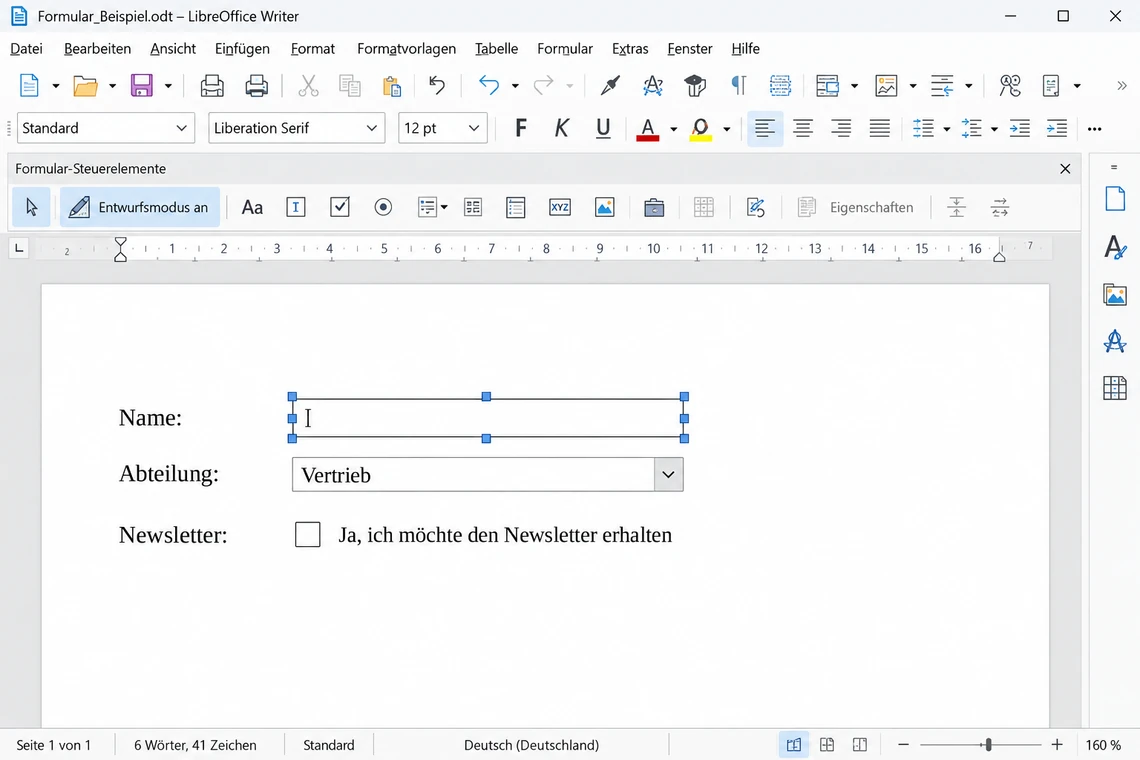Screen dimensions: 1140x760
Task: Click the zoom slider handle
Action: (x=988, y=745)
